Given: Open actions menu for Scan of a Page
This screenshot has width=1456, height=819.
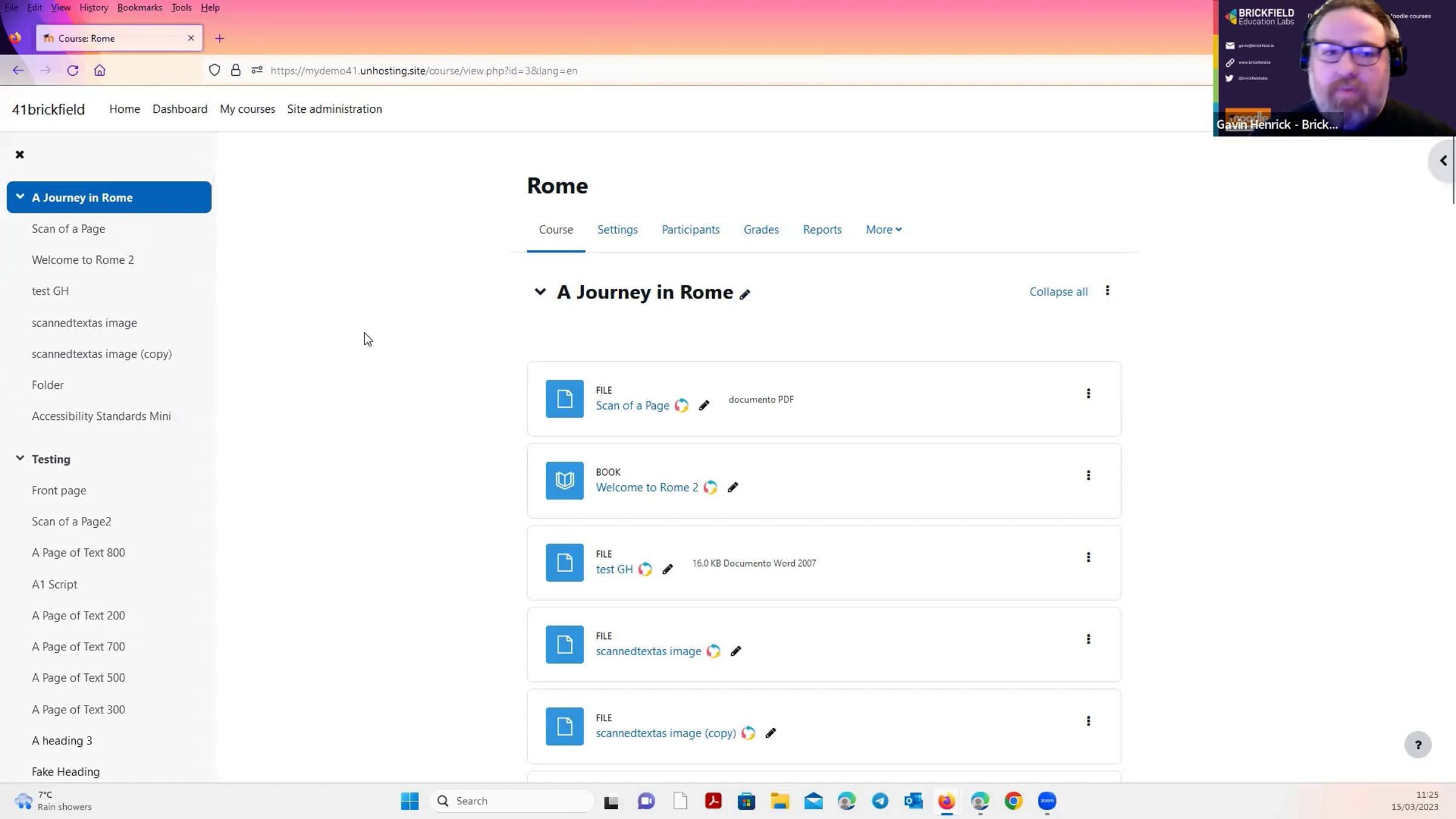Looking at the screenshot, I should click(1088, 394).
